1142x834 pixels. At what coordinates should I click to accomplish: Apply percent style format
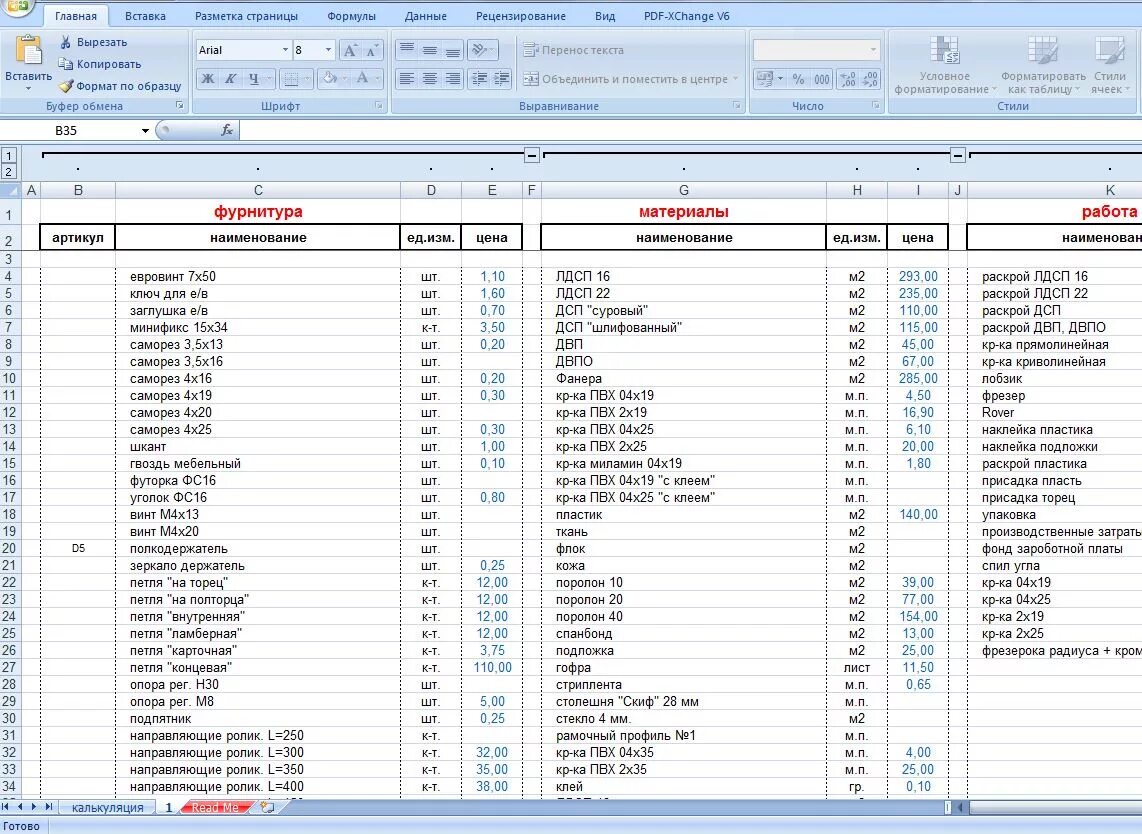pyautogui.click(x=799, y=79)
